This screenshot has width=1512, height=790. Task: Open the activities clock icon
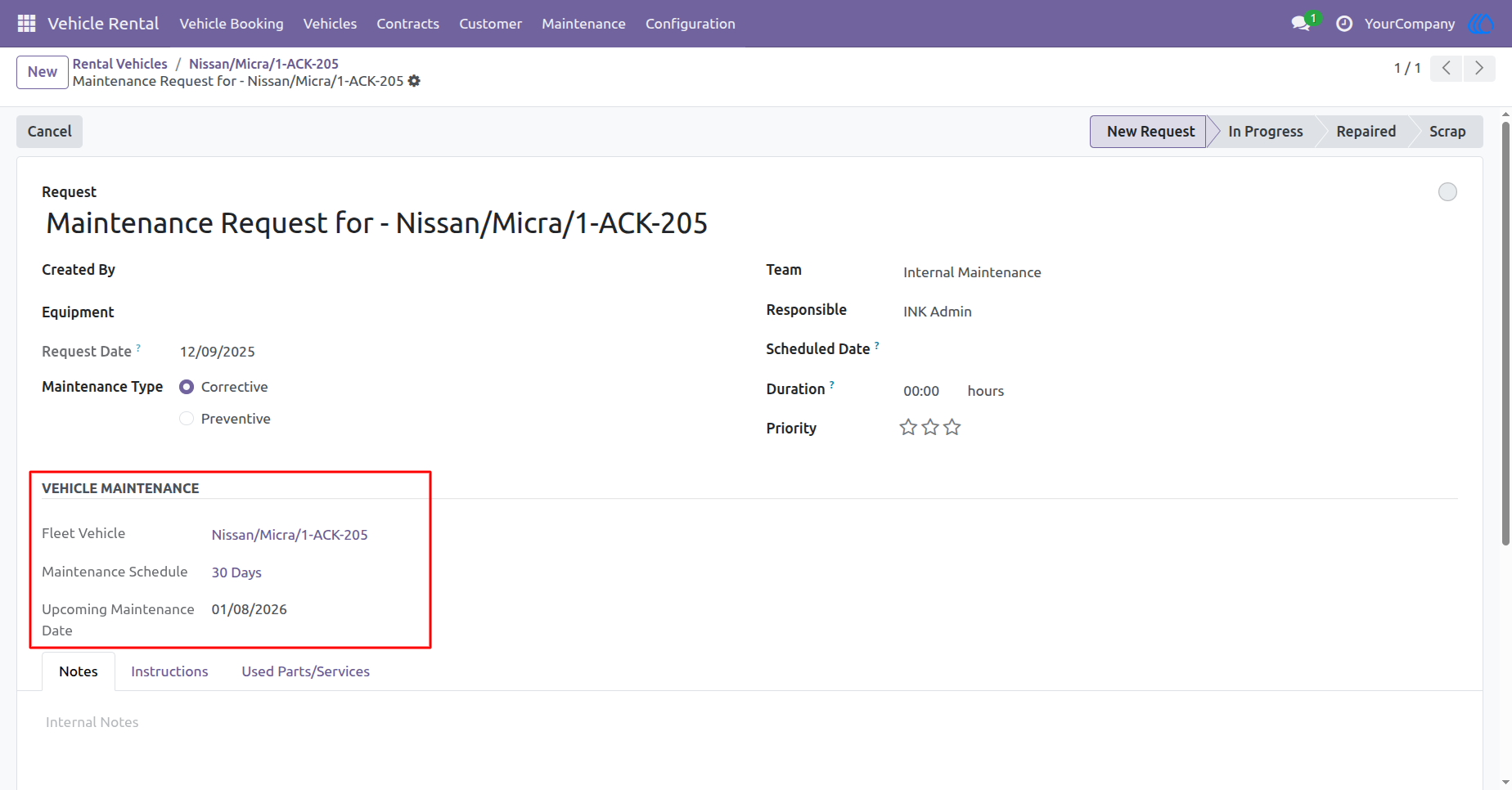click(1344, 24)
